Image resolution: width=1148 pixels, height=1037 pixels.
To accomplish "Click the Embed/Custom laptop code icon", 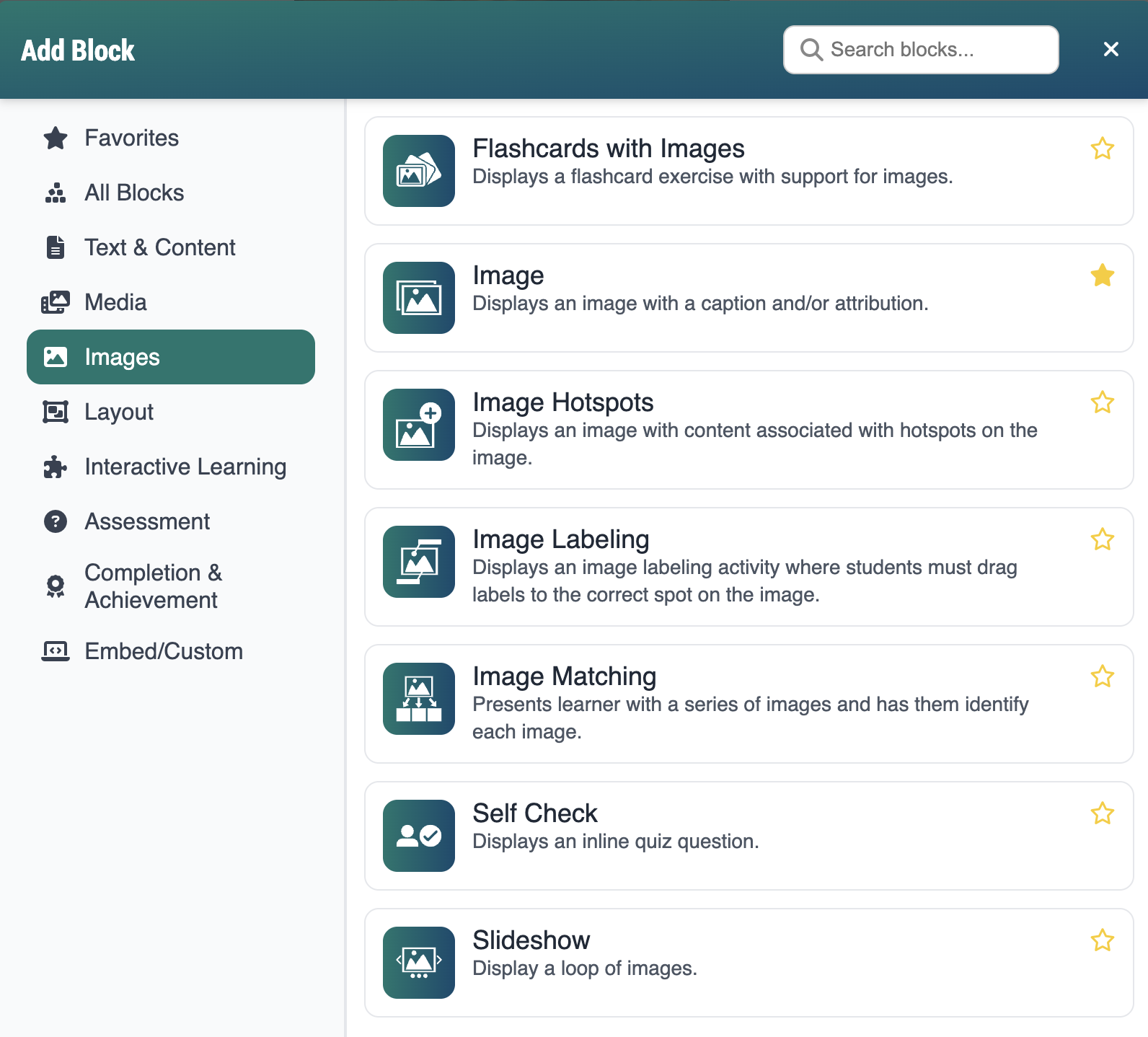I will coord(56,651).
